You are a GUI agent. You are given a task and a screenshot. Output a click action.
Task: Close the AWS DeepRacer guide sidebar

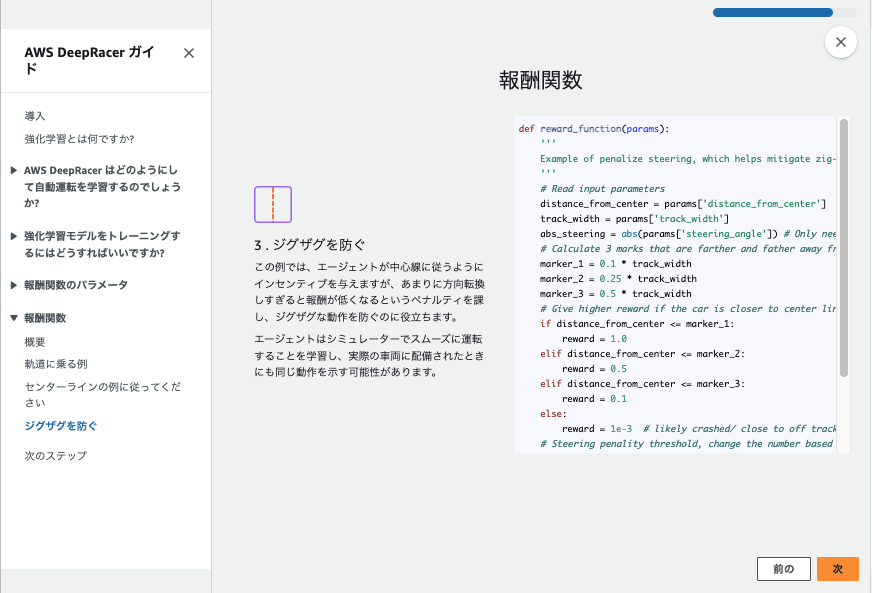click(189, 53)
